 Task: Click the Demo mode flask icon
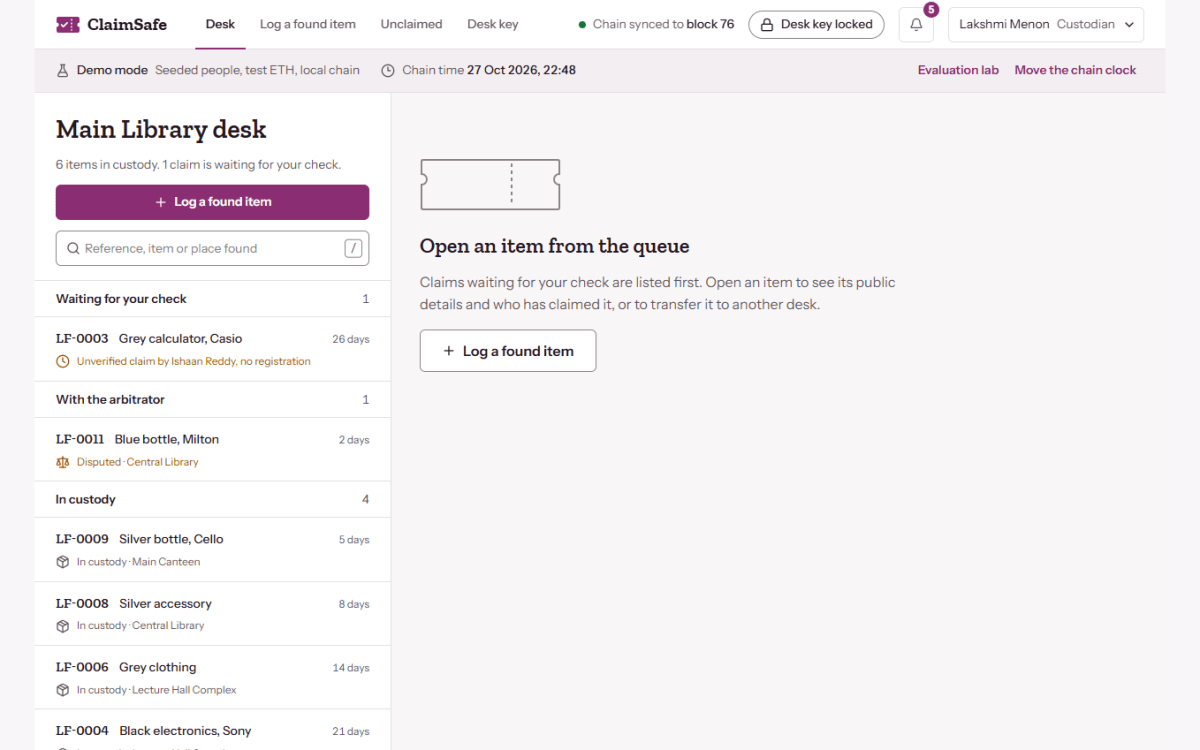click(63, 70)
